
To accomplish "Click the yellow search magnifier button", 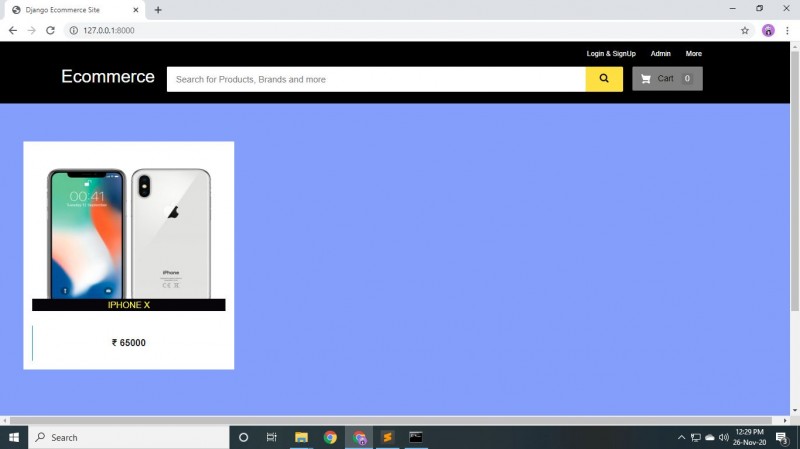I will tap(604, 79).
